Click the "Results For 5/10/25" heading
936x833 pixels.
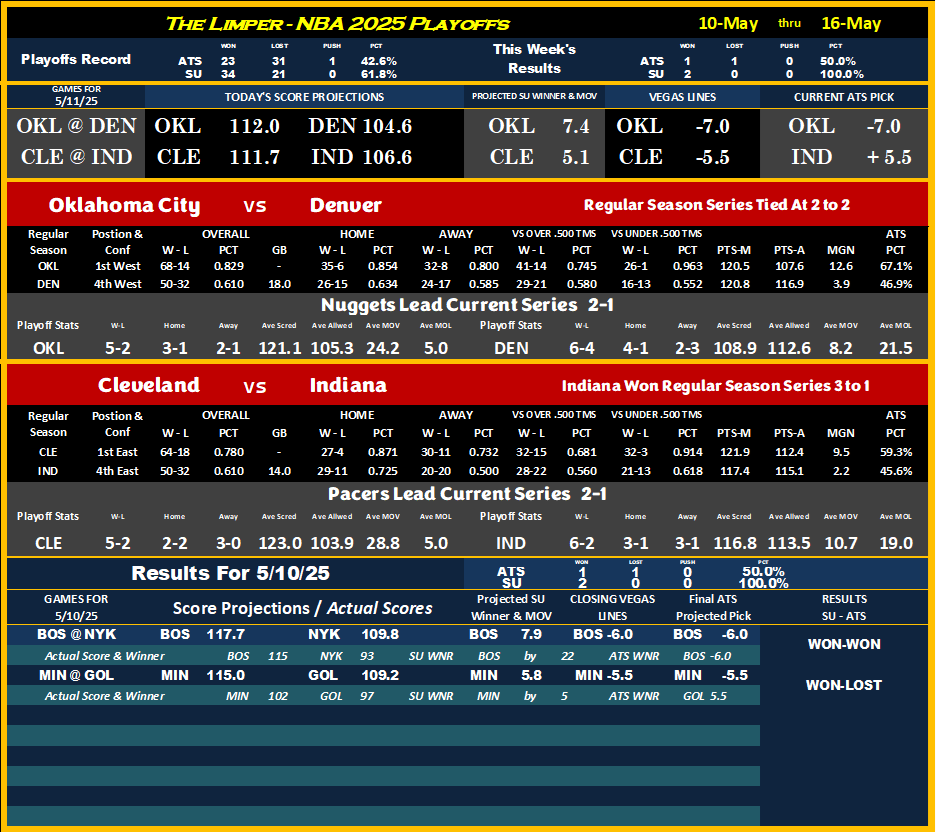point(230,573)
